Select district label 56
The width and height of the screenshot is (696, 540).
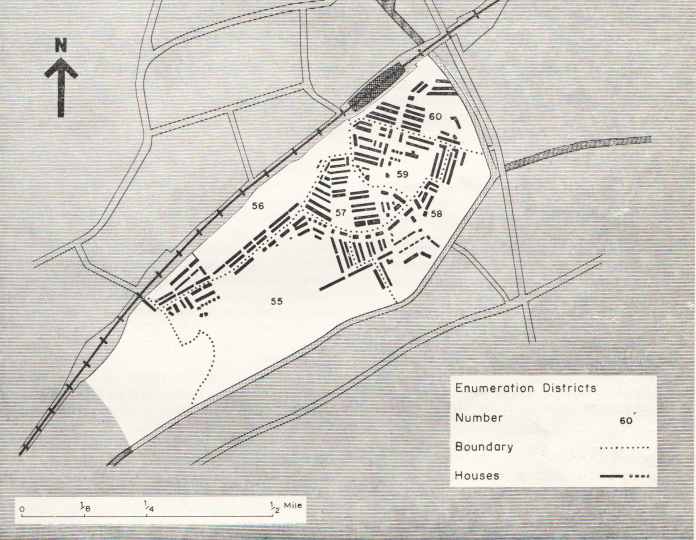(258, 206)
